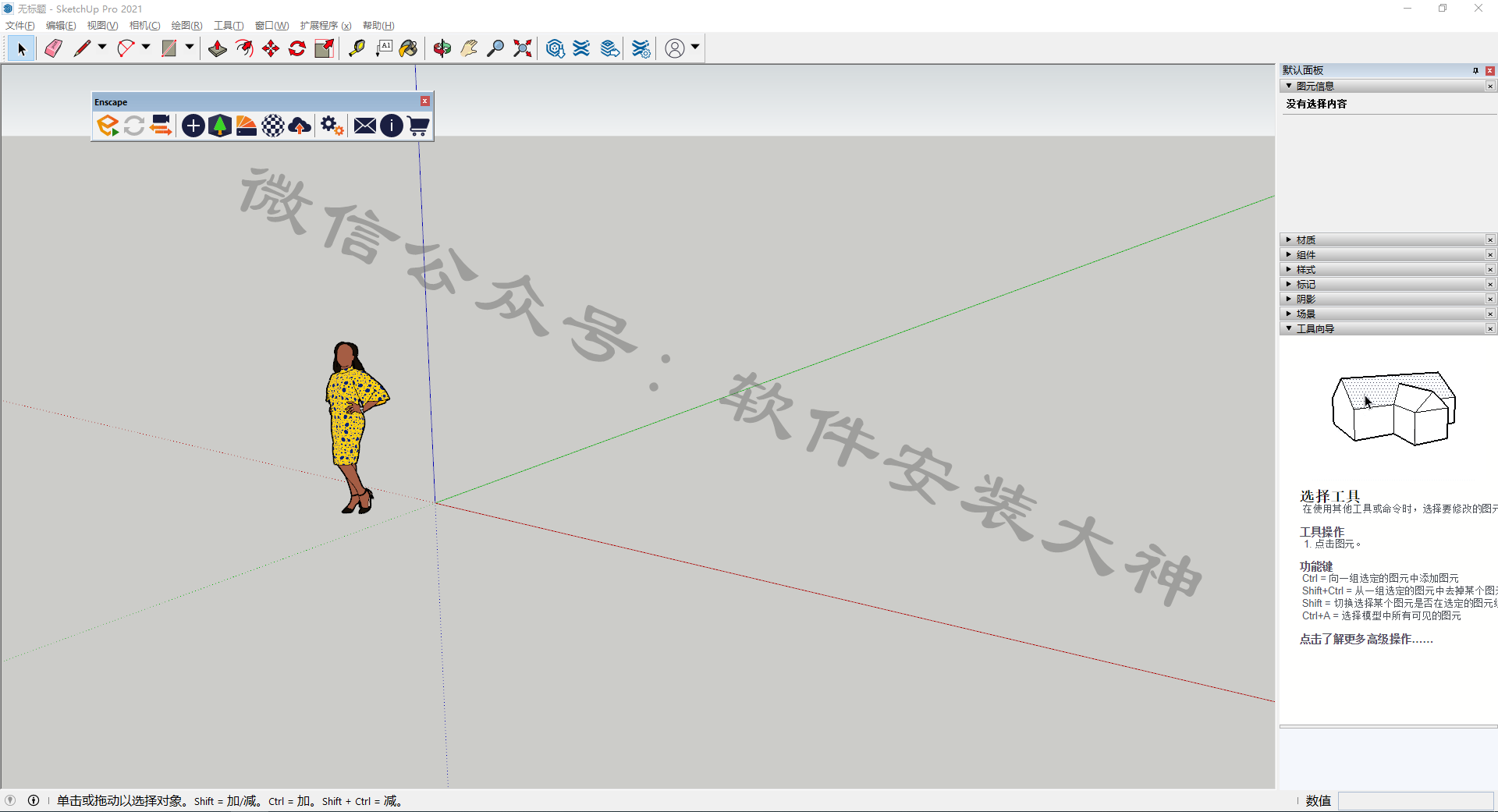Open the account dropdown arrow
Image resolution: width=1498 pixels, height=812 pixels.
[x=694, y=48]
